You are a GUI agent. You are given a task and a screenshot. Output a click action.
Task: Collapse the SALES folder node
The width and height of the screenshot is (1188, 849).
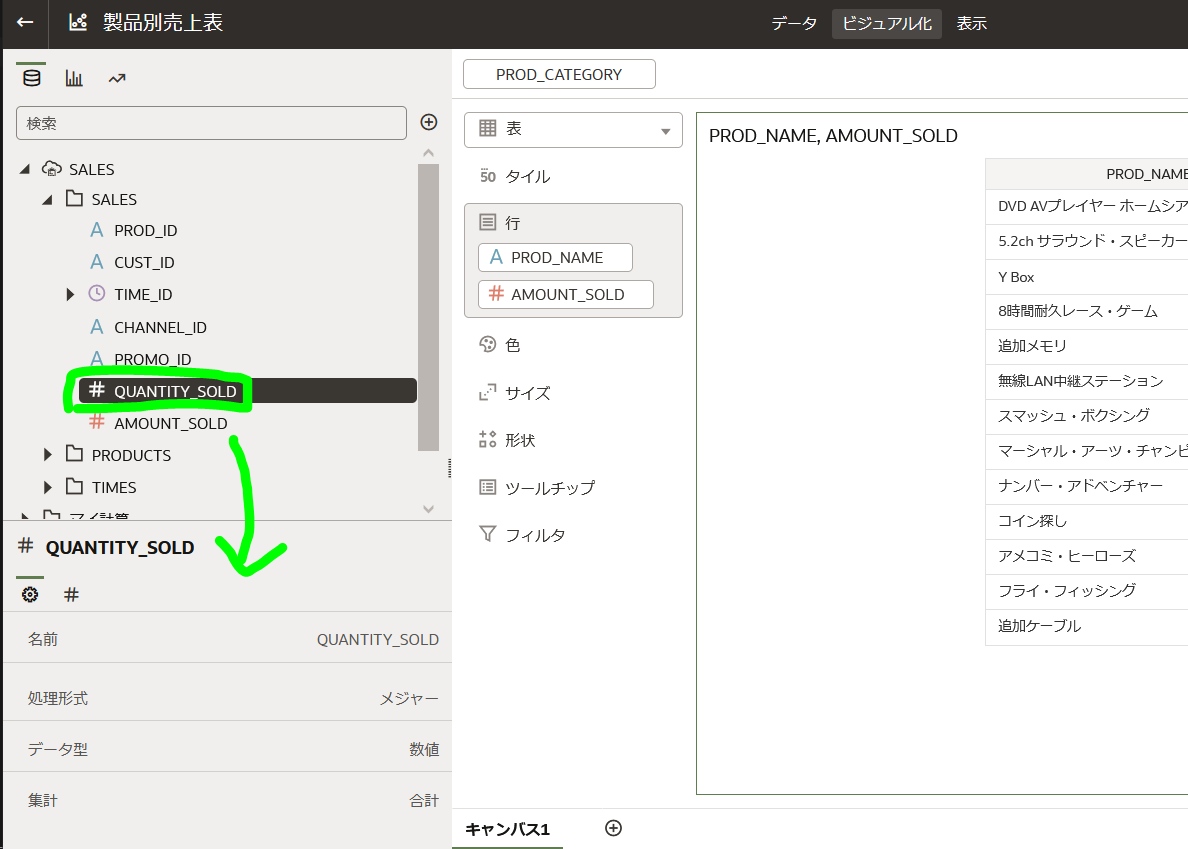click(48, 199)
